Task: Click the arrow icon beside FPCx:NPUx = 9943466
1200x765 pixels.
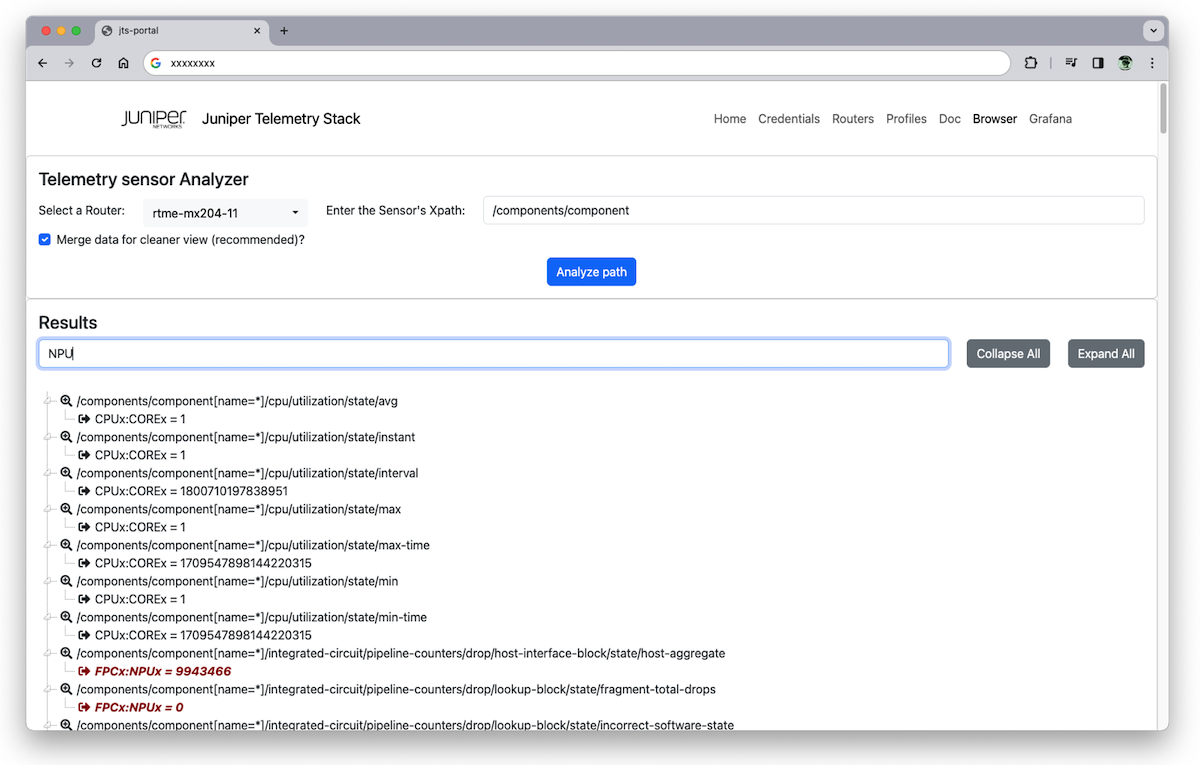Action: pos(84,671)
